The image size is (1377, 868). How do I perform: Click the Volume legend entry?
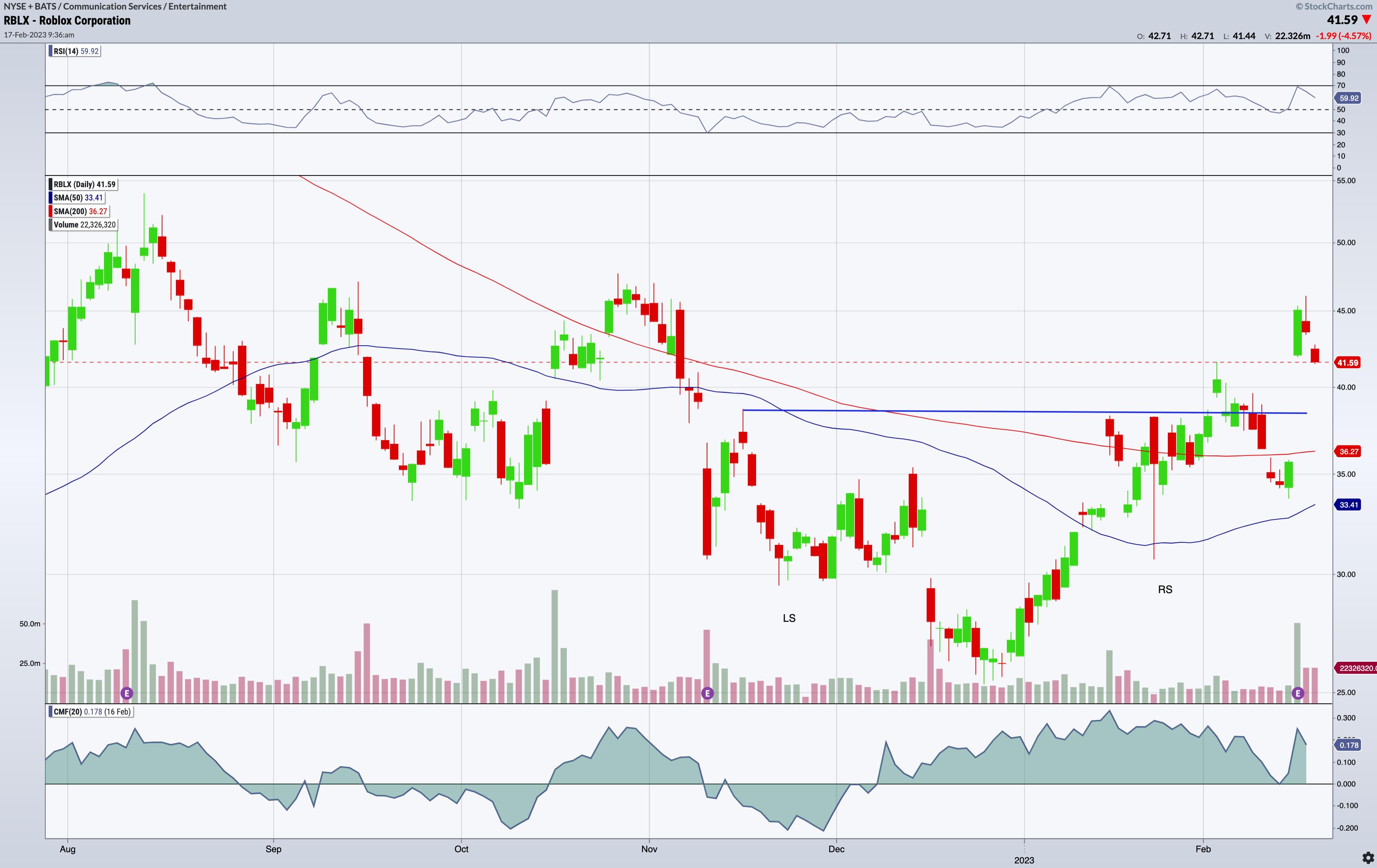pyautogui.click(x=84, y=225)
